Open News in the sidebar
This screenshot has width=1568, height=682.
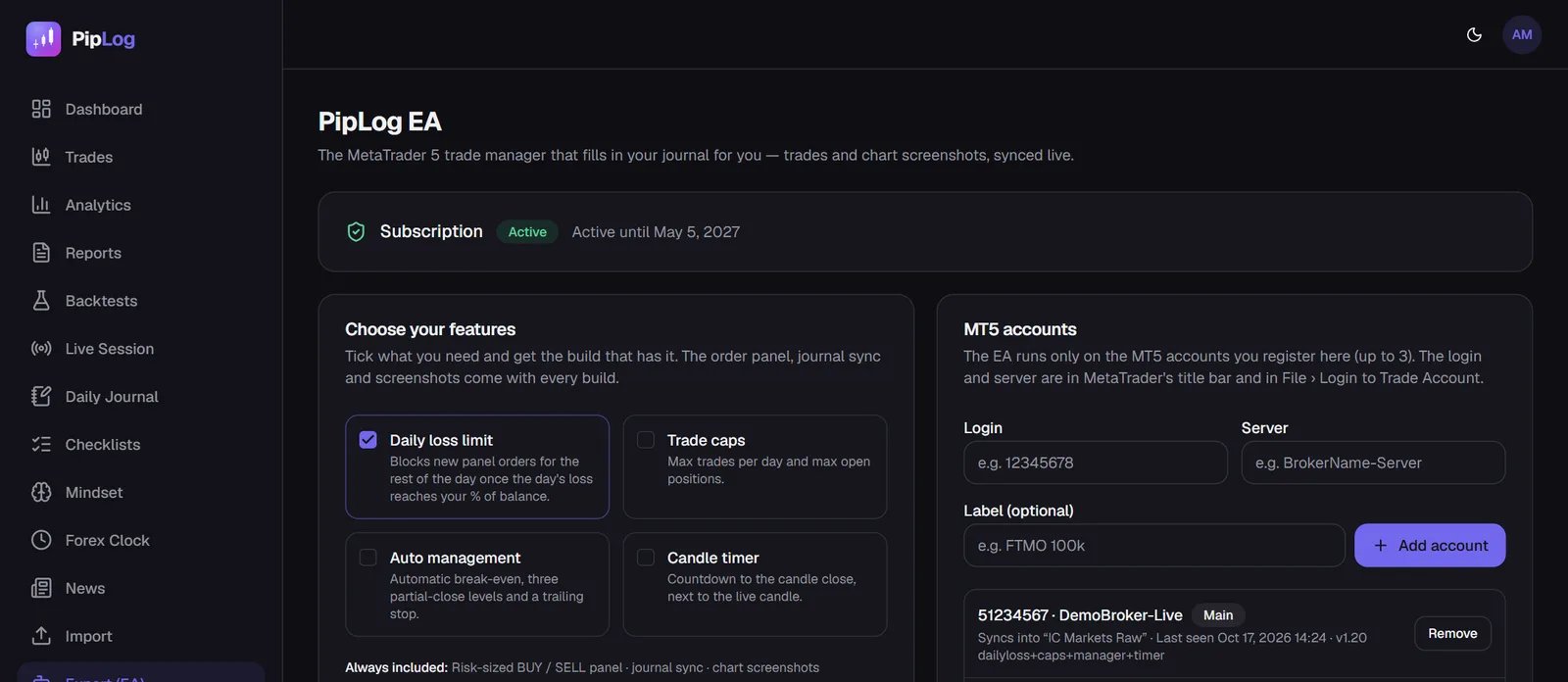pyautogui.click(x=141, y=589)
